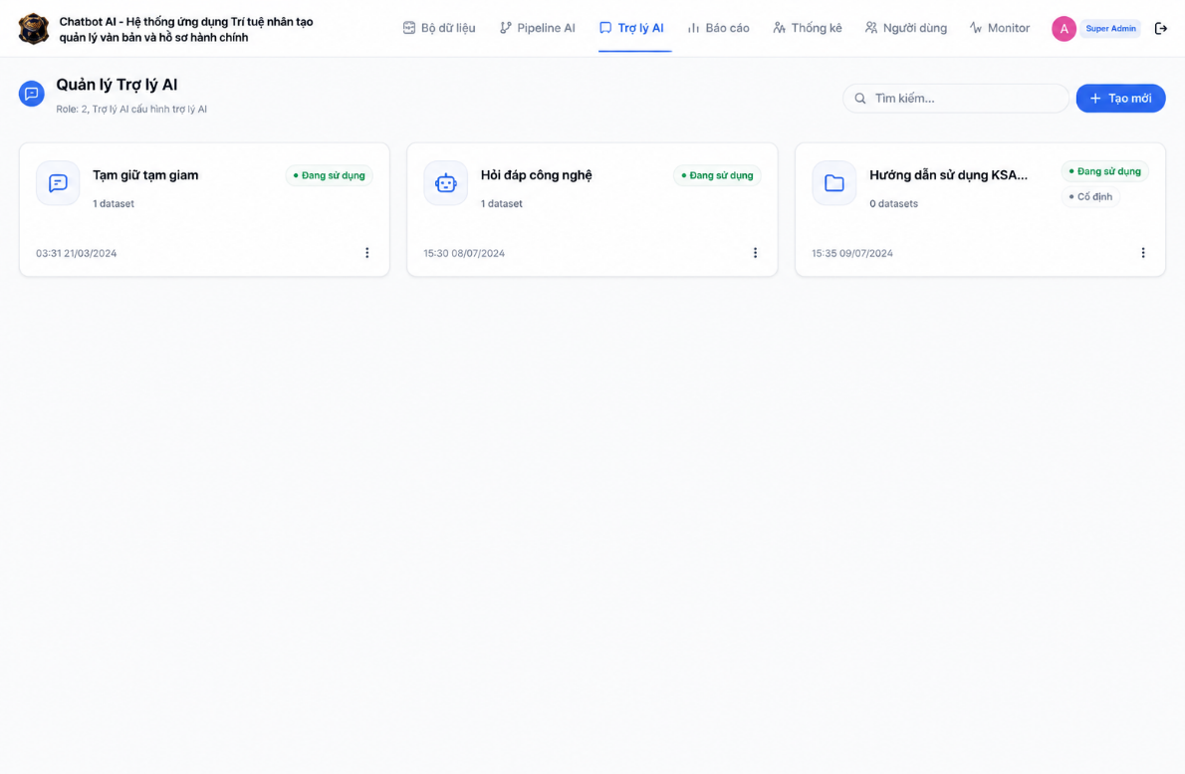Click Đang sử dụng badge on Hướng dẫn sử dụng KSA
The image size is (1185, 774).
pyautogui.click(x=1105, y=172)
